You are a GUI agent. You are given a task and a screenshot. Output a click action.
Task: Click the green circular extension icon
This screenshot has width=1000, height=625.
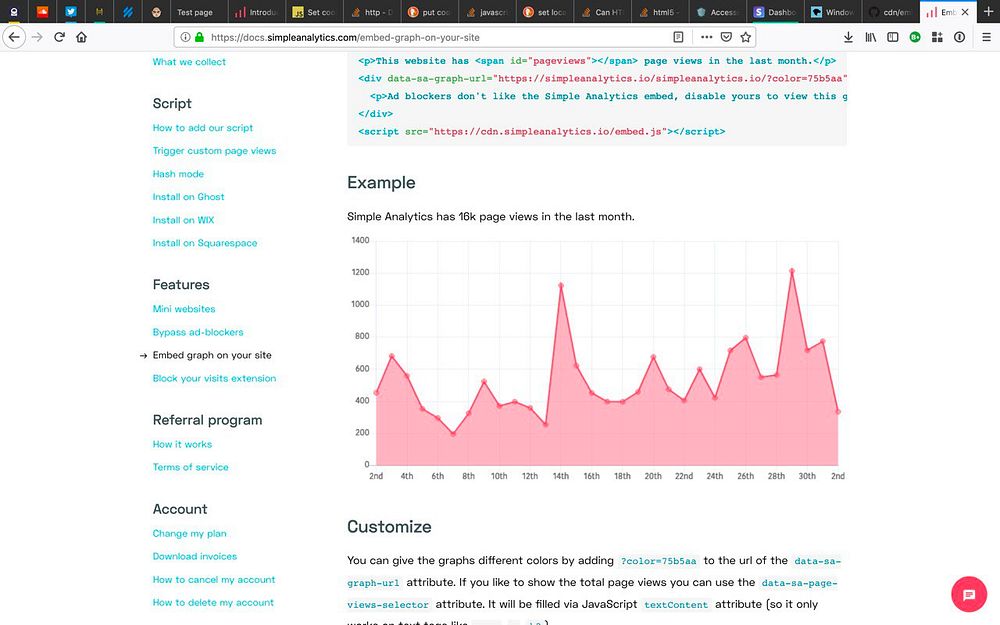[x=915, y=37]
